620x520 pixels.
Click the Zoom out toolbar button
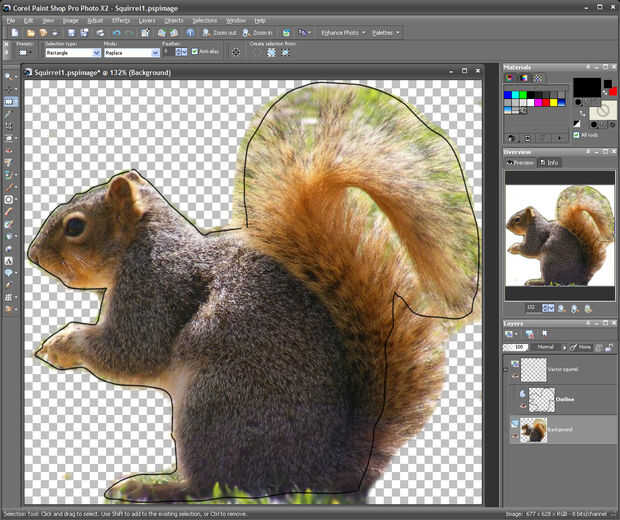(x=220, y=33)
